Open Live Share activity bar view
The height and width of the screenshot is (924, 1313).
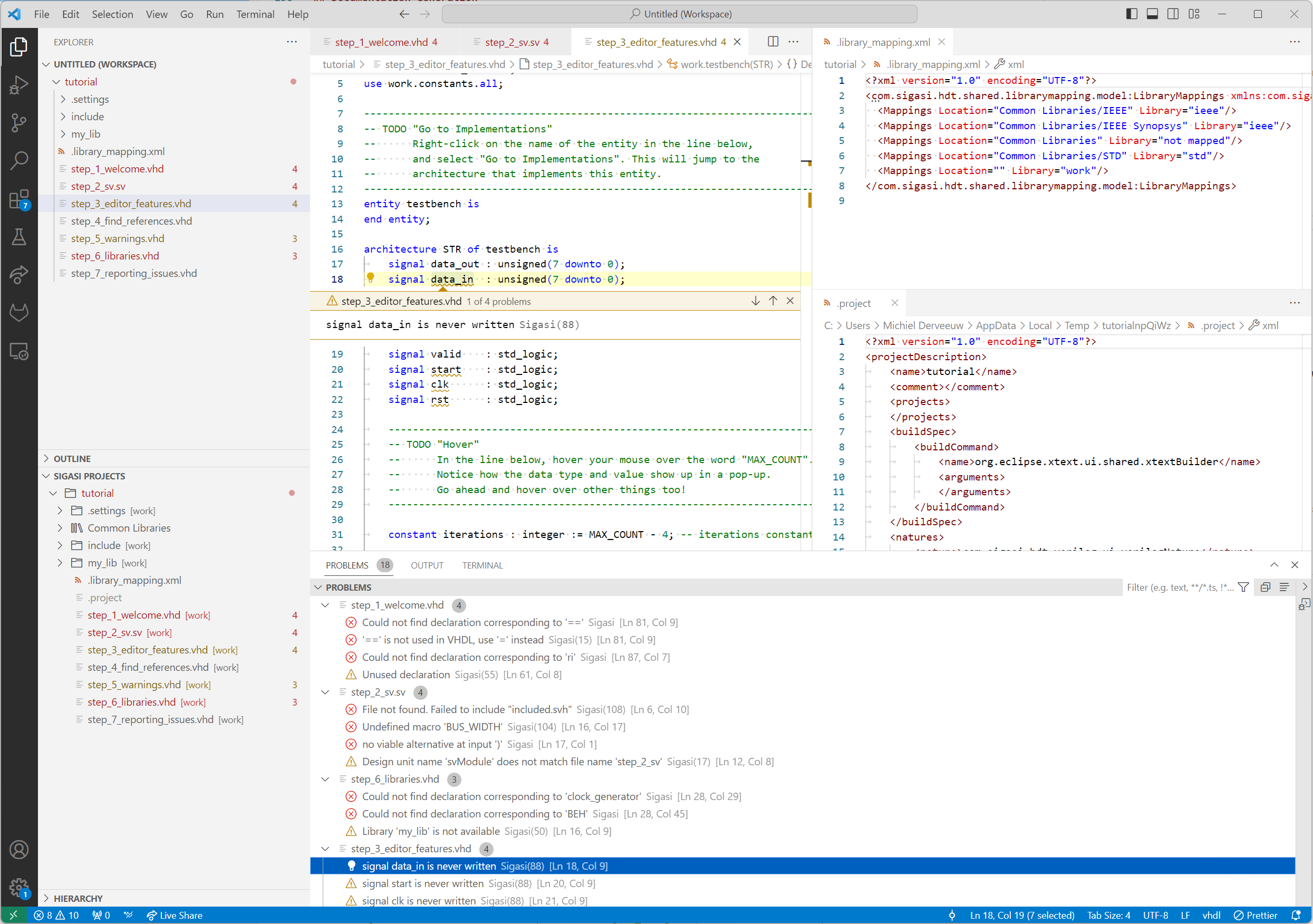pyautogui.click(x=19, y=275)
